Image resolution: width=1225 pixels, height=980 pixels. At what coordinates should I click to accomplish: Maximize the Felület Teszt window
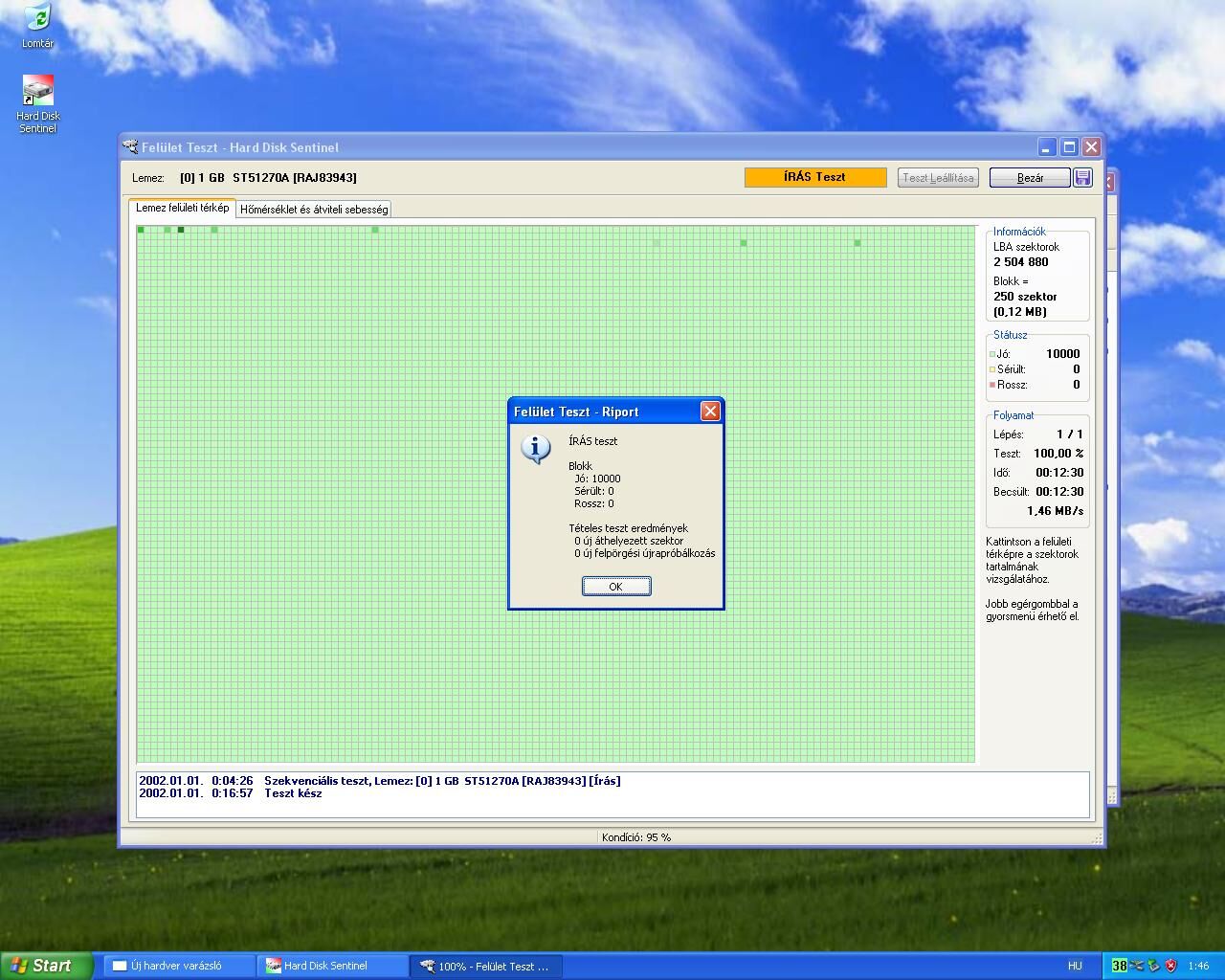(x=1069, y=147)
